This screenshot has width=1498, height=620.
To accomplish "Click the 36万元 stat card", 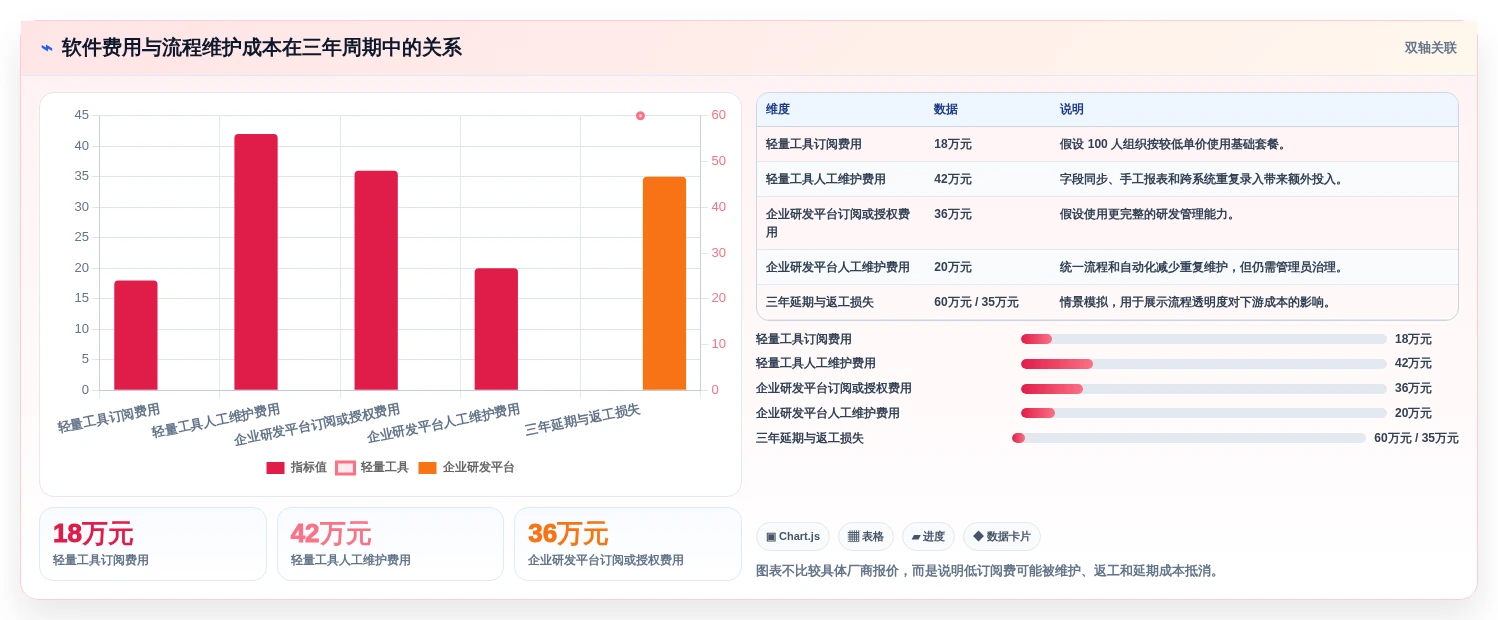I will [x=628, y=544].
